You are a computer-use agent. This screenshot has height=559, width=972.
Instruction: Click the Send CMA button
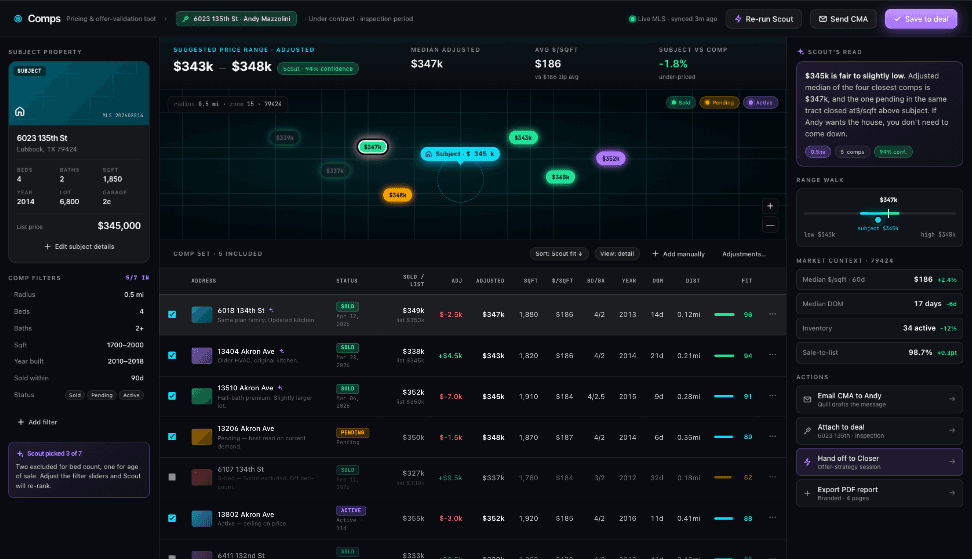(843, 19)
